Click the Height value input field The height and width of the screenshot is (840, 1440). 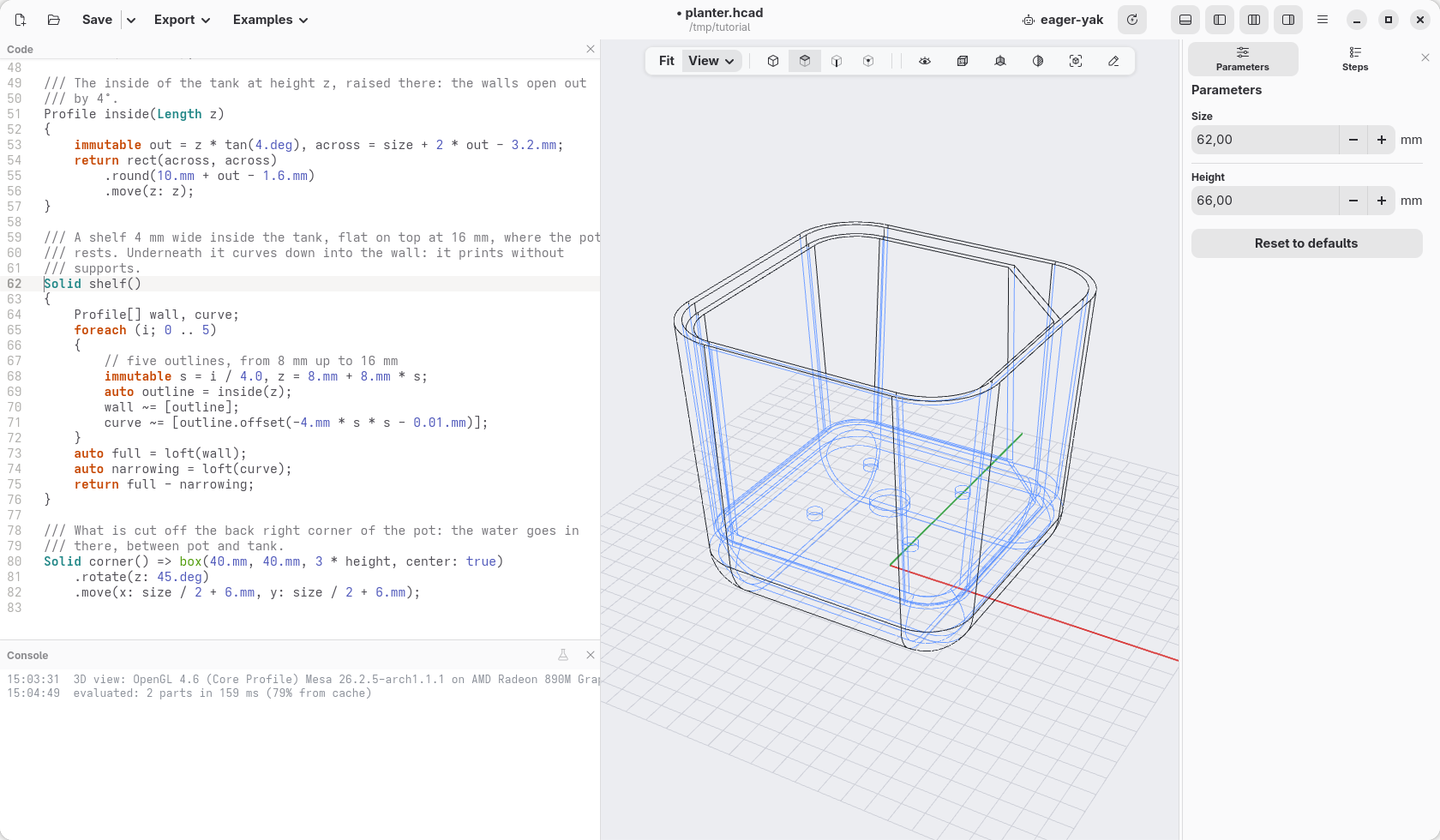pyautogui.click(x=1265, y=201)
